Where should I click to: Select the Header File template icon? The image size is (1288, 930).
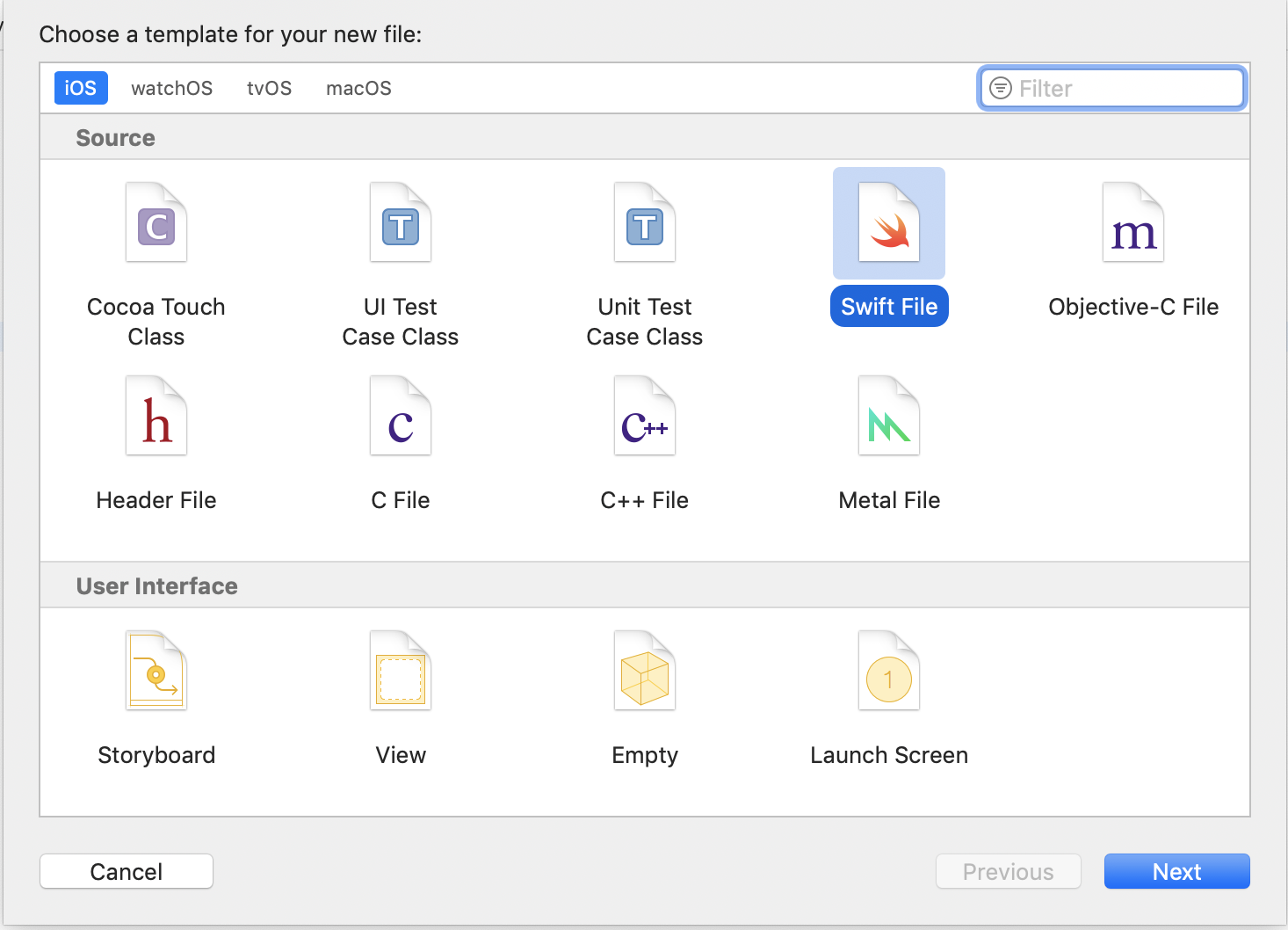coord(156,417)
